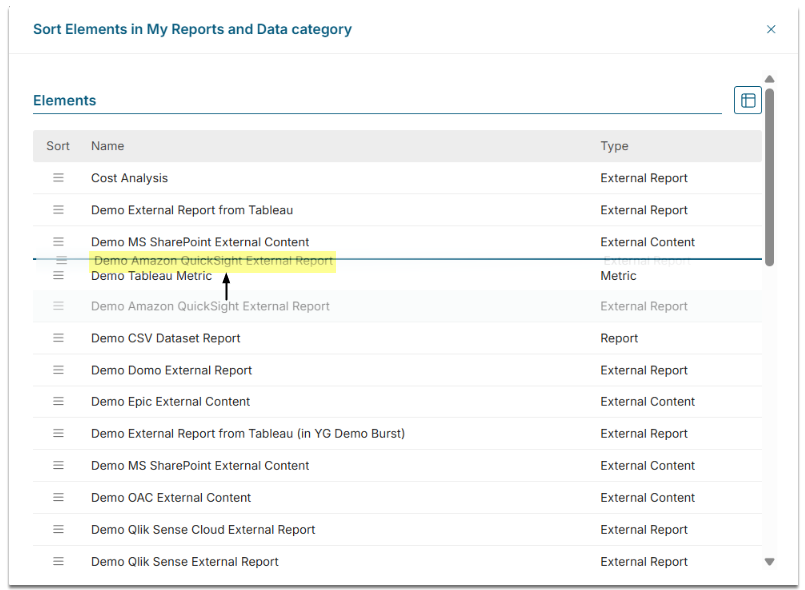Screen dimensions: 805x590
Task: Click the drag handle for Cost Analysis
Action: (x=58, y=177)
